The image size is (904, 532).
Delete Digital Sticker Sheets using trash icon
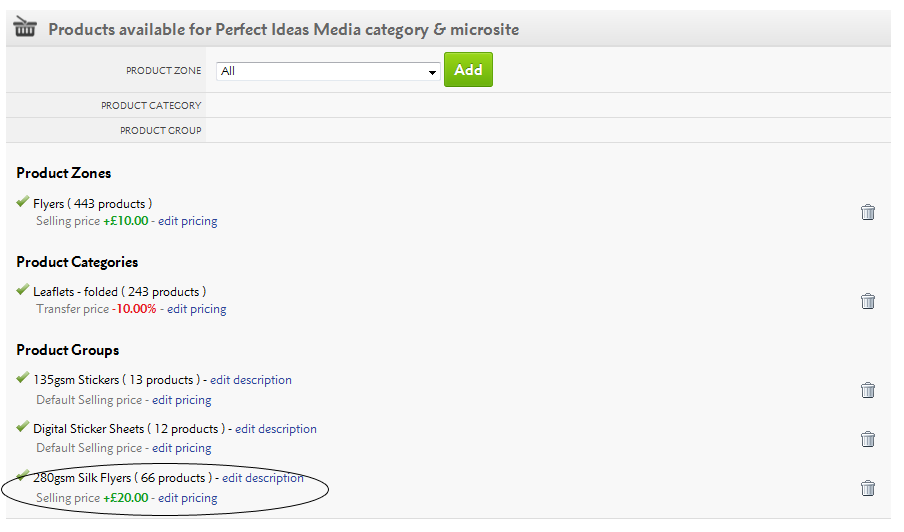click(x=868, y=439)
